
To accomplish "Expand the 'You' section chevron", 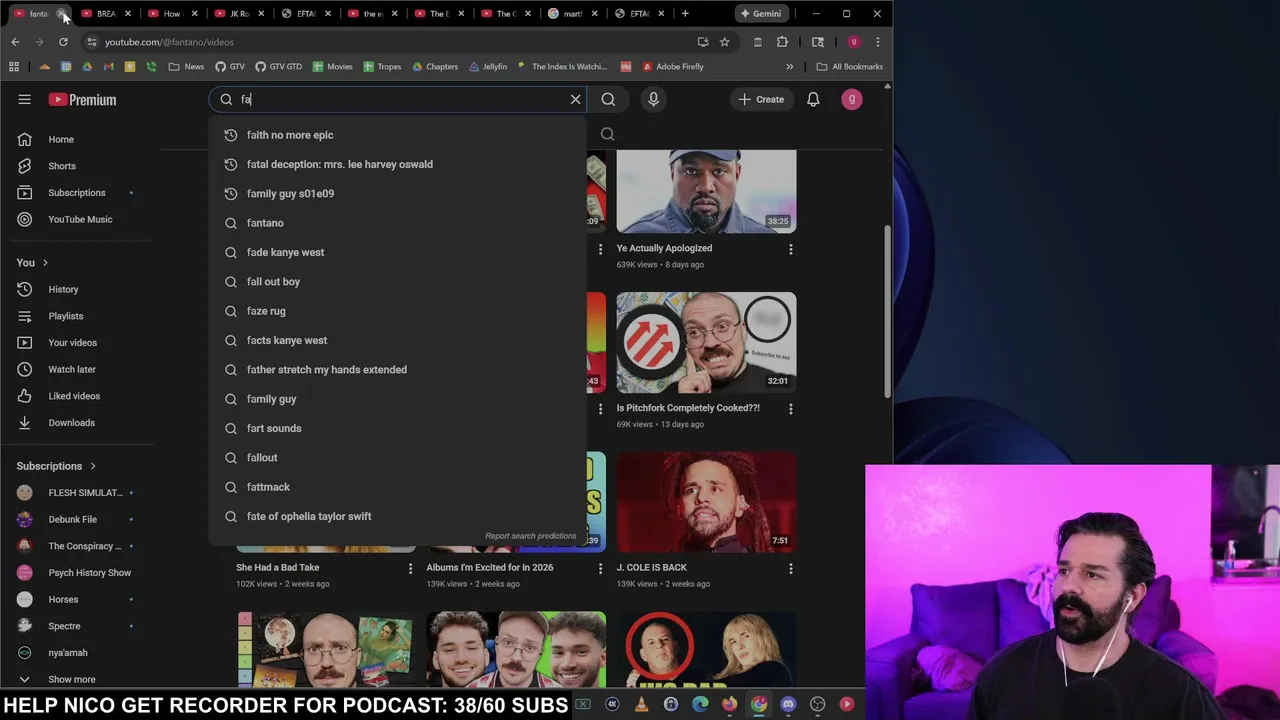I will click(x=44, y=262).
